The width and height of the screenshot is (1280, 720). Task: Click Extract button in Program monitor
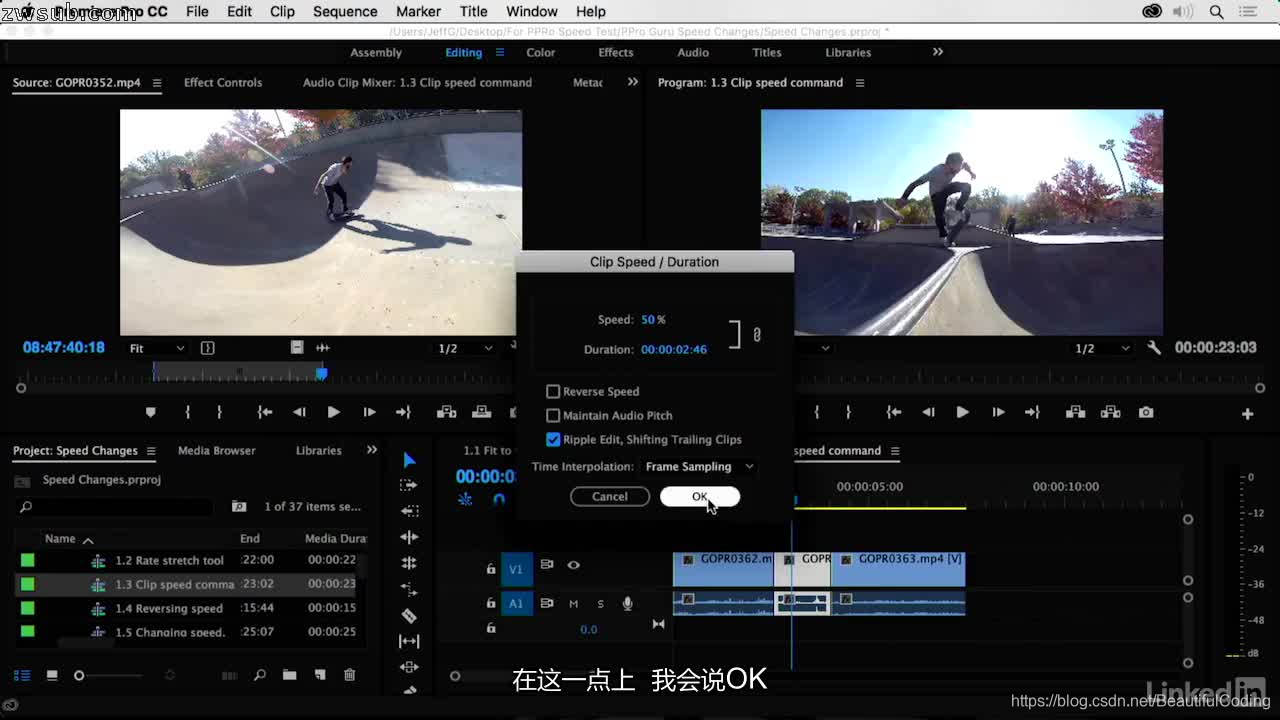[1110, 412]
